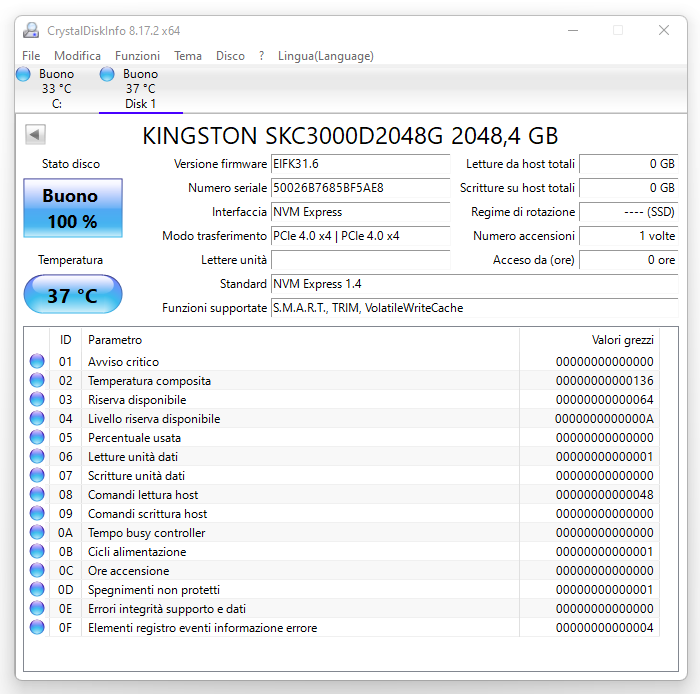Open the Tema menu

point(188,56)
